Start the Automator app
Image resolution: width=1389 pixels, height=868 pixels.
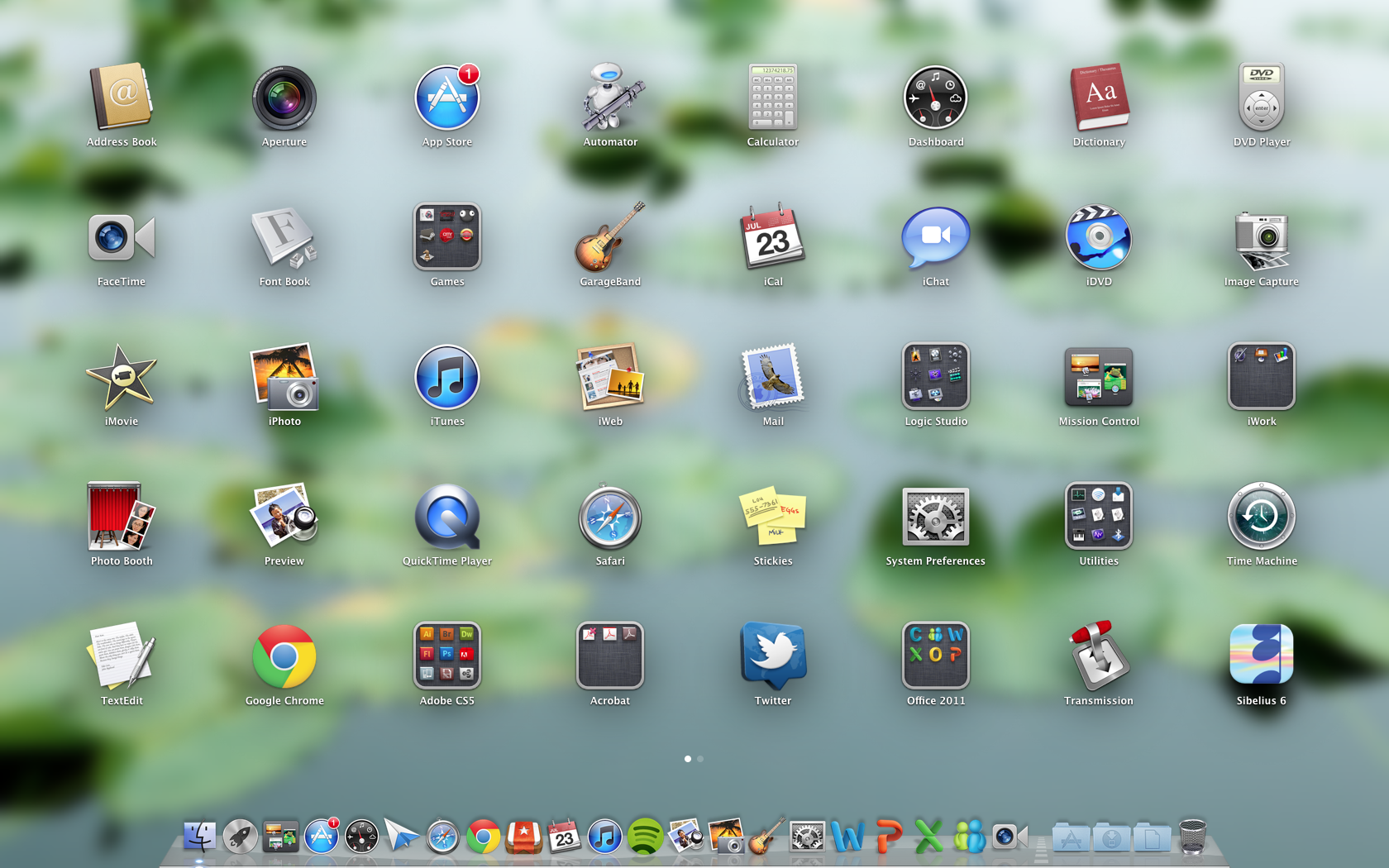point(610,98)
